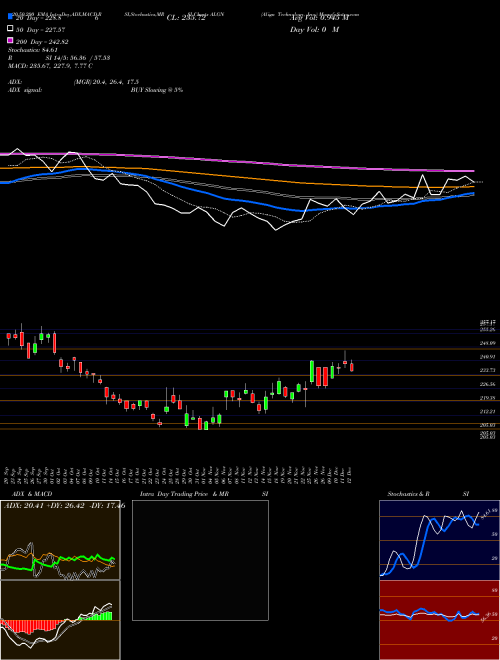
Task: Click the 212.27 price axis label
Action: point(487,411)
